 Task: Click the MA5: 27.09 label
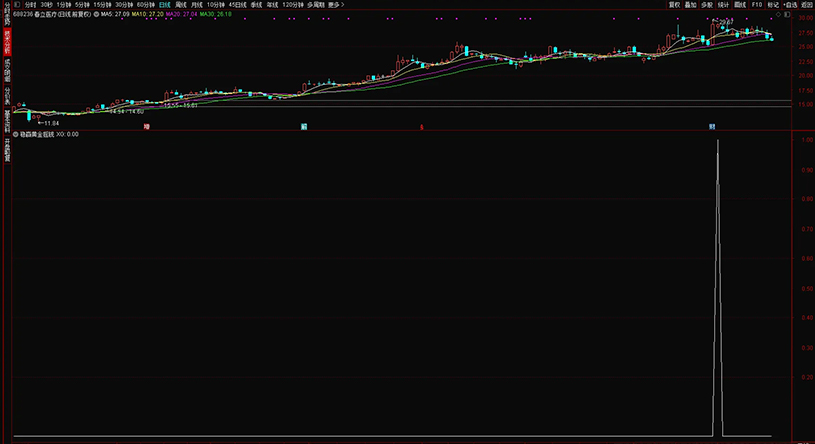(x=115, y=15)
